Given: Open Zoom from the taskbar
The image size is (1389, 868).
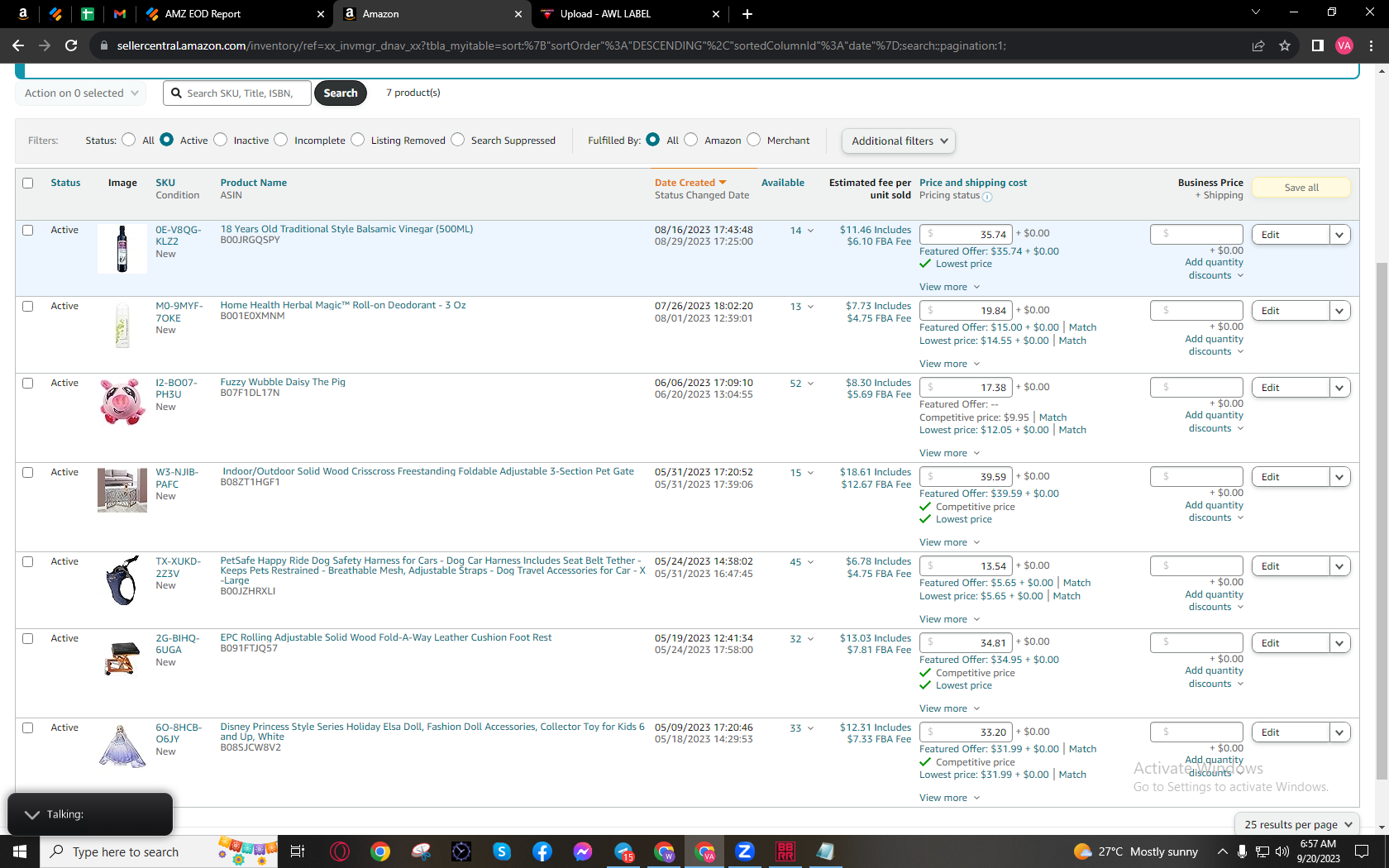Looking at the screenshot, I should [x=745, y=851].
